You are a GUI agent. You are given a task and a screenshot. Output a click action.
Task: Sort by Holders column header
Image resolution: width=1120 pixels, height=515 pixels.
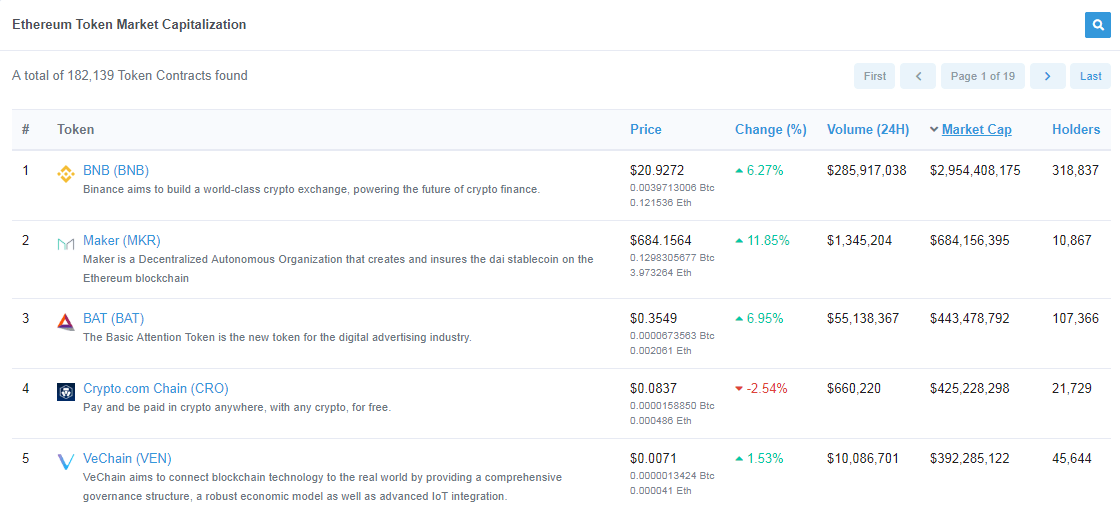click(1075, 129)
